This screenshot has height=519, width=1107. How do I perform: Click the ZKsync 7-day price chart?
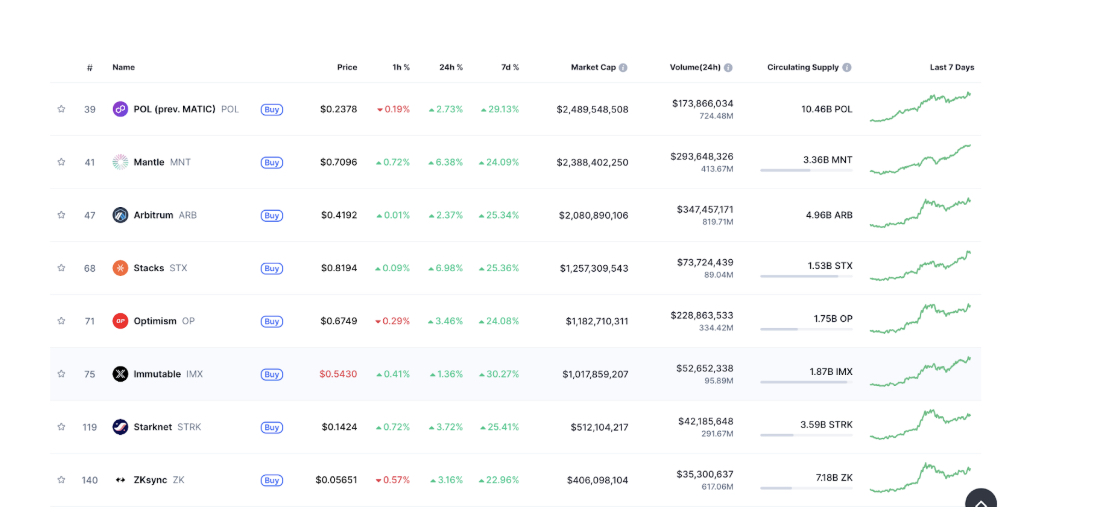(921, 477)
